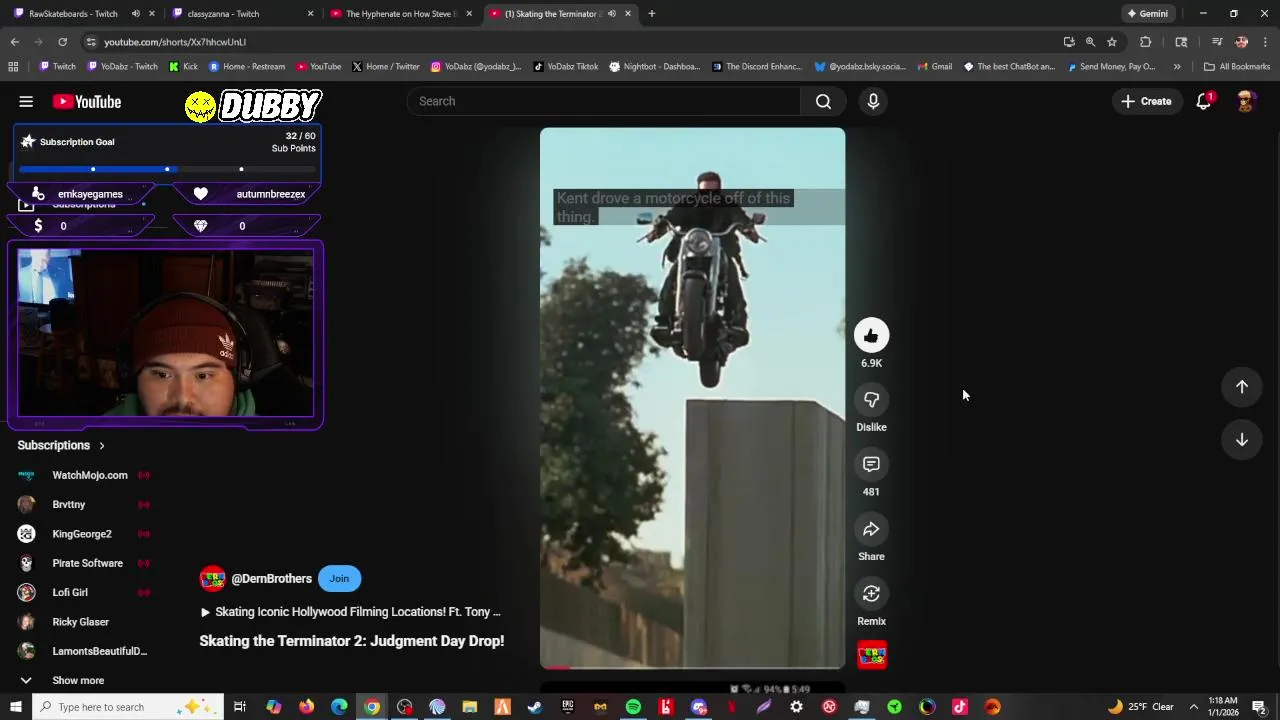Click the Dislike thumbs down icon
The height and width of the screenshot is (720, 1280).
coord(871,400)
